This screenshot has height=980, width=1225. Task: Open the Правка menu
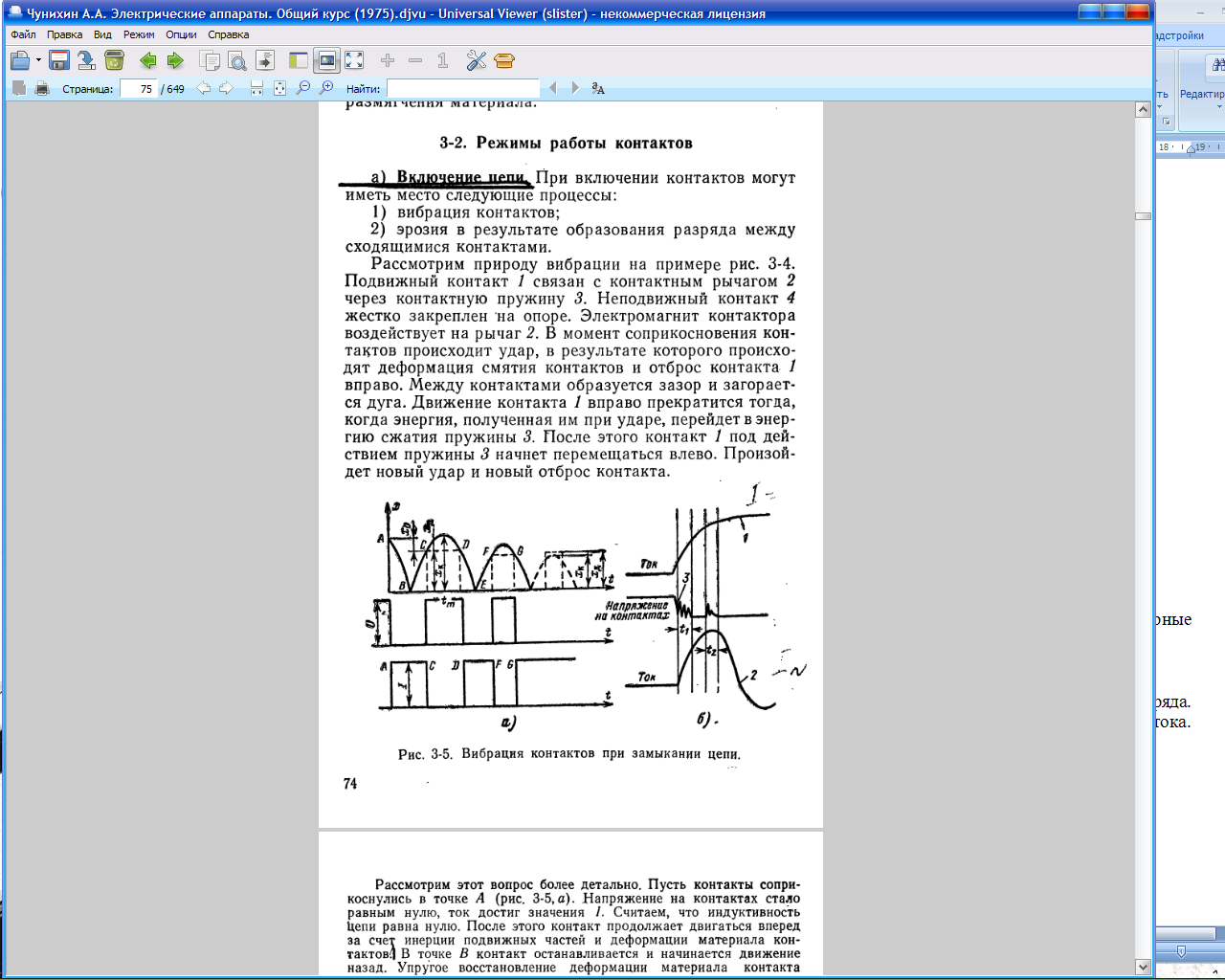(64, 34)
